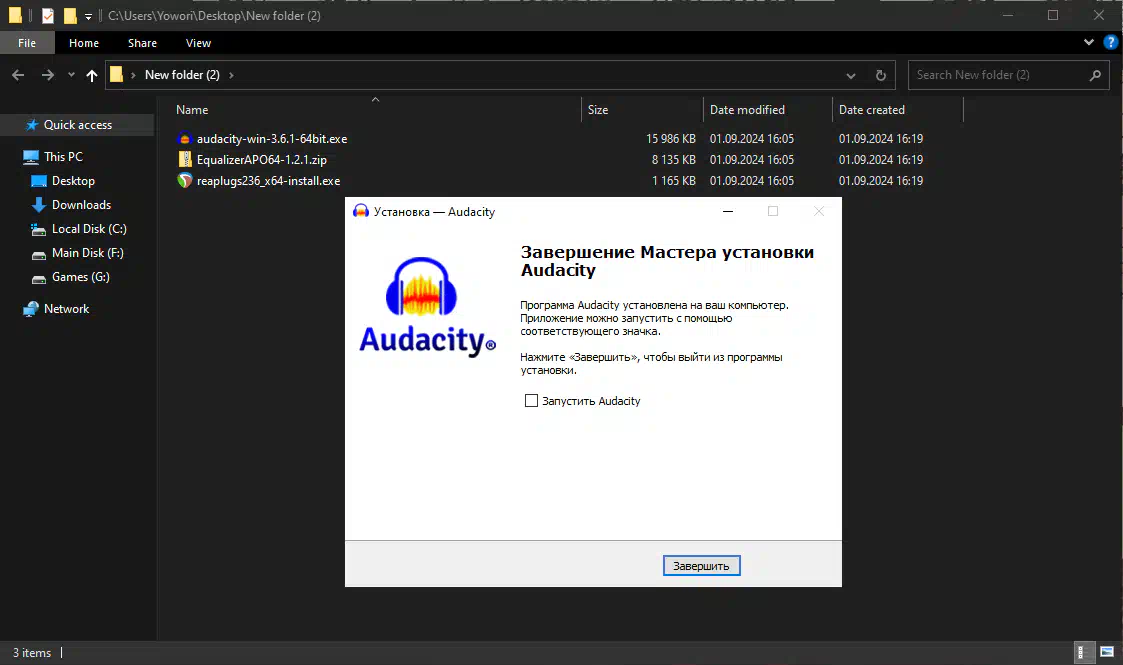
Task: Open address bar history dropdown
Action: [x=851, y=75]
